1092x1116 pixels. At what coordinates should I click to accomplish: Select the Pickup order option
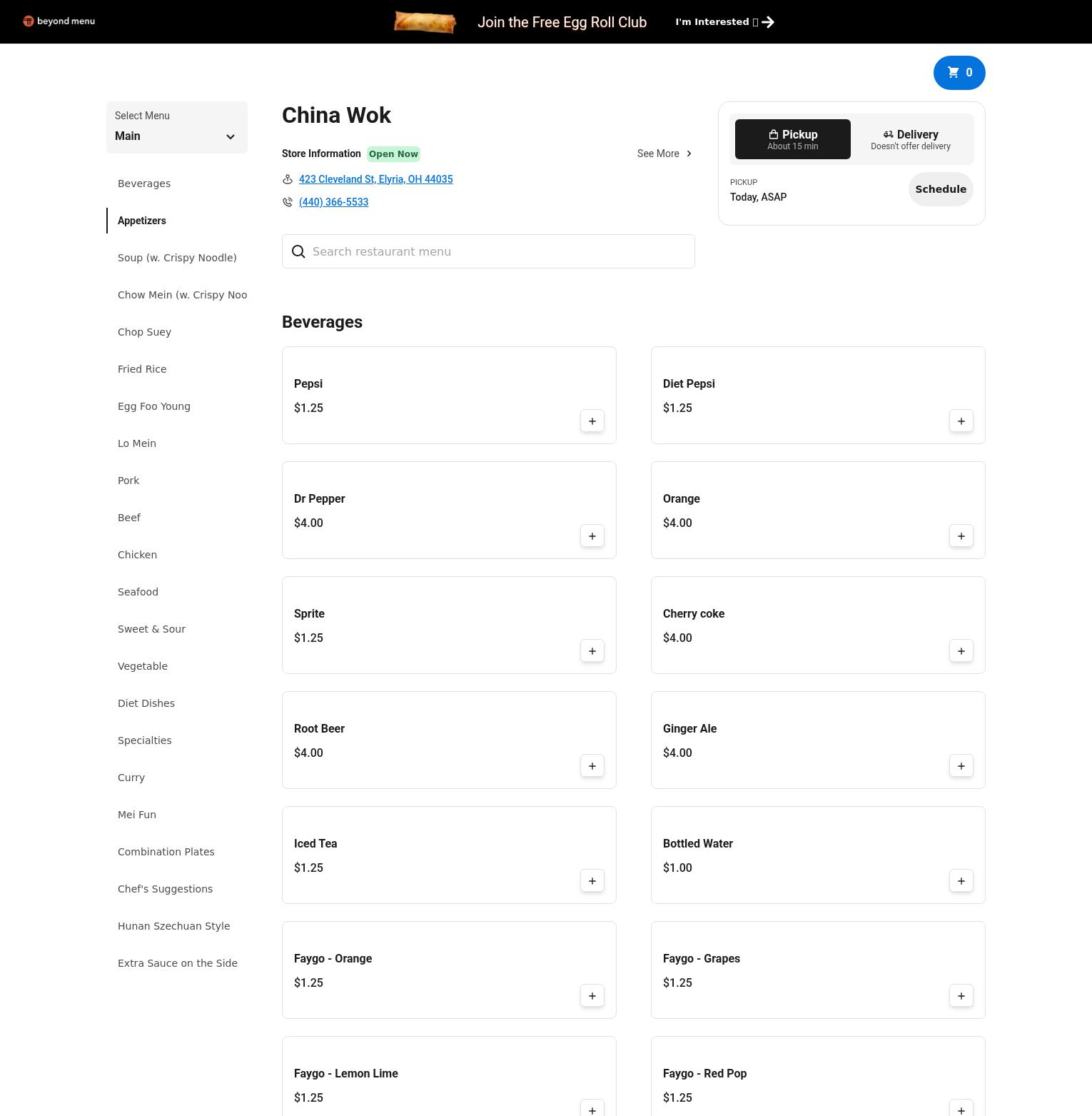tap(793, 139)
